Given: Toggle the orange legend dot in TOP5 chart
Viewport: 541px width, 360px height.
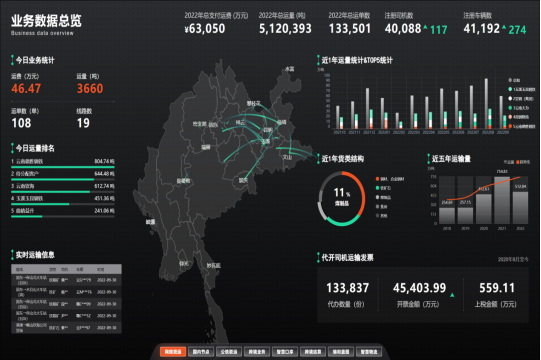Looking at the screenshot, I should tap(510, 126).
